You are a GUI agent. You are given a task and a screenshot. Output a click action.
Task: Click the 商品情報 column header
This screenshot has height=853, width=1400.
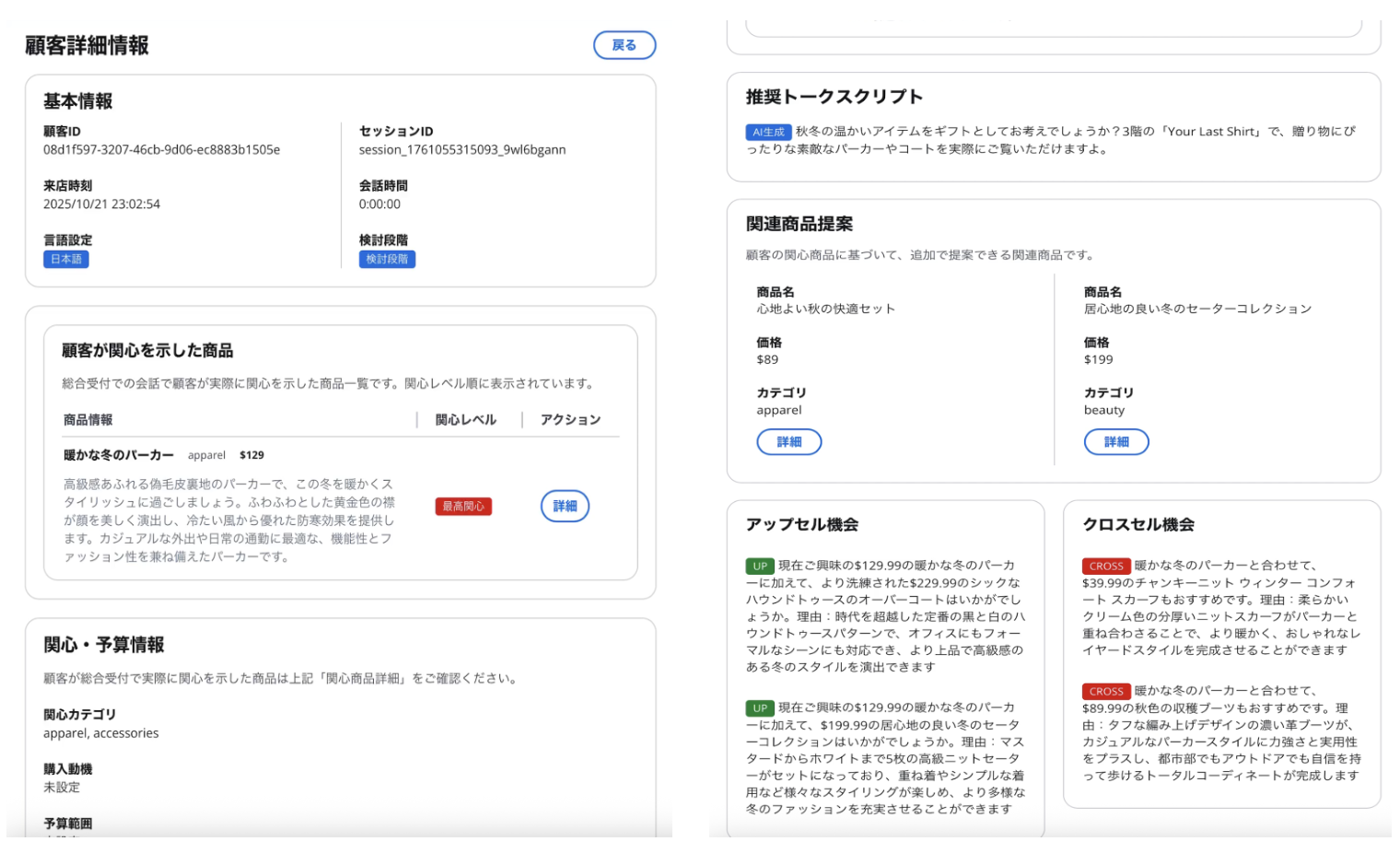(x=88, y=420)
